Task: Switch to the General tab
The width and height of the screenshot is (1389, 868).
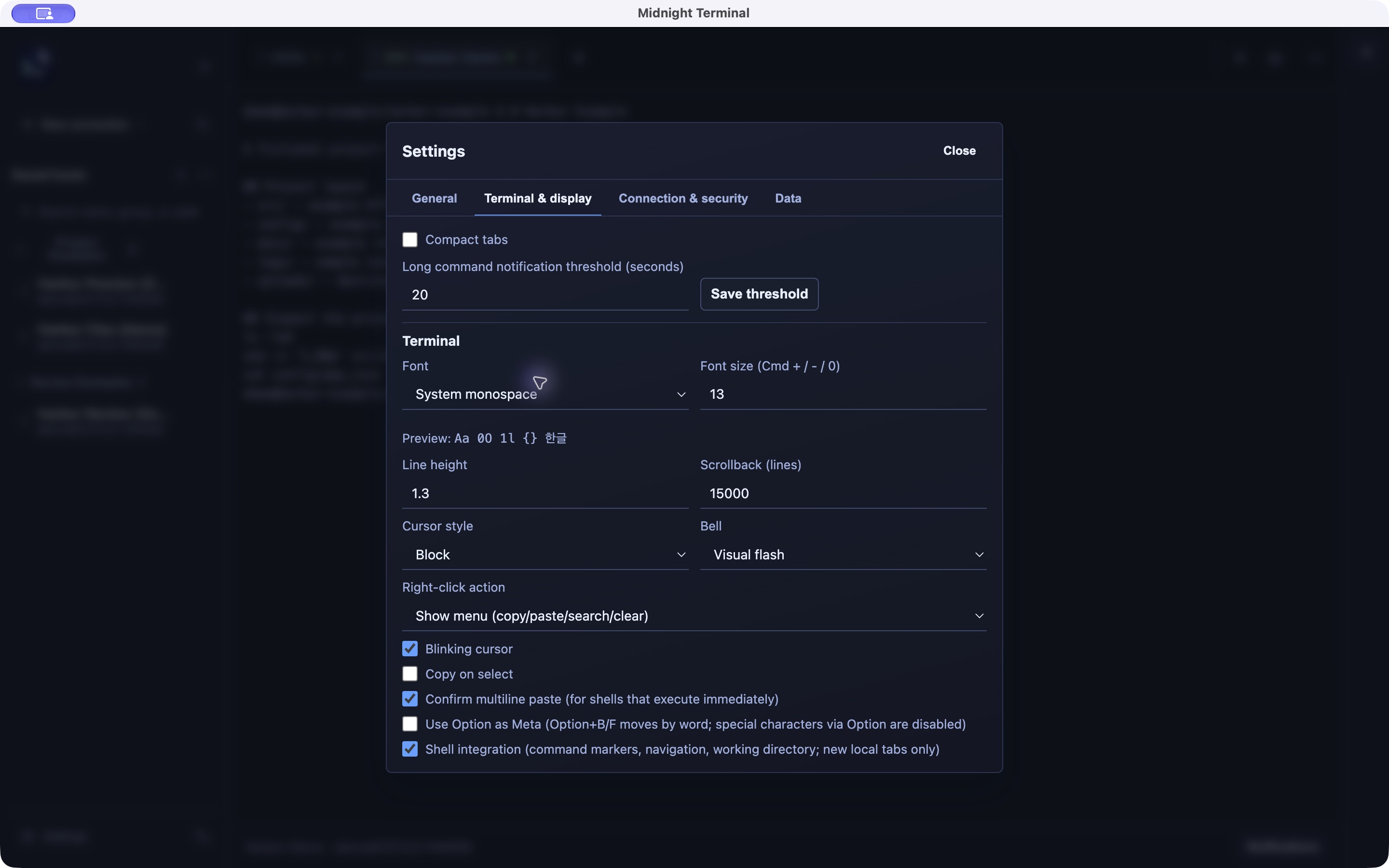Action: click(x=435, y=198)
